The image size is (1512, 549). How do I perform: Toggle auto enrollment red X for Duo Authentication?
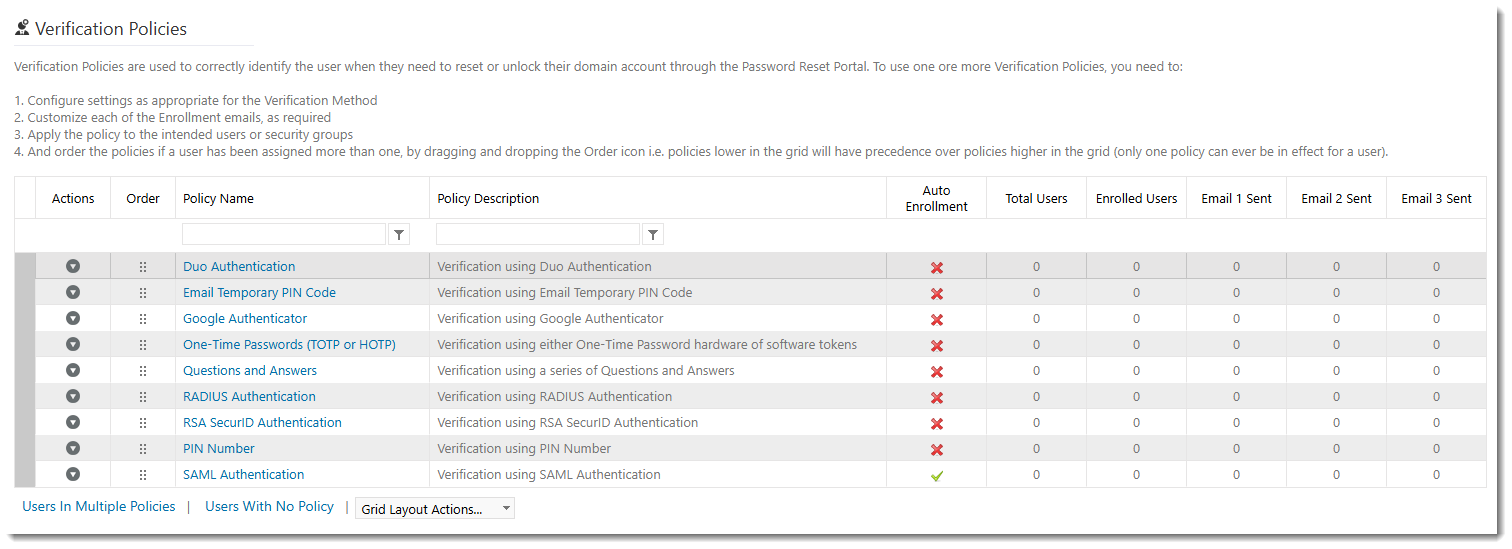click(x=937, y=268)
